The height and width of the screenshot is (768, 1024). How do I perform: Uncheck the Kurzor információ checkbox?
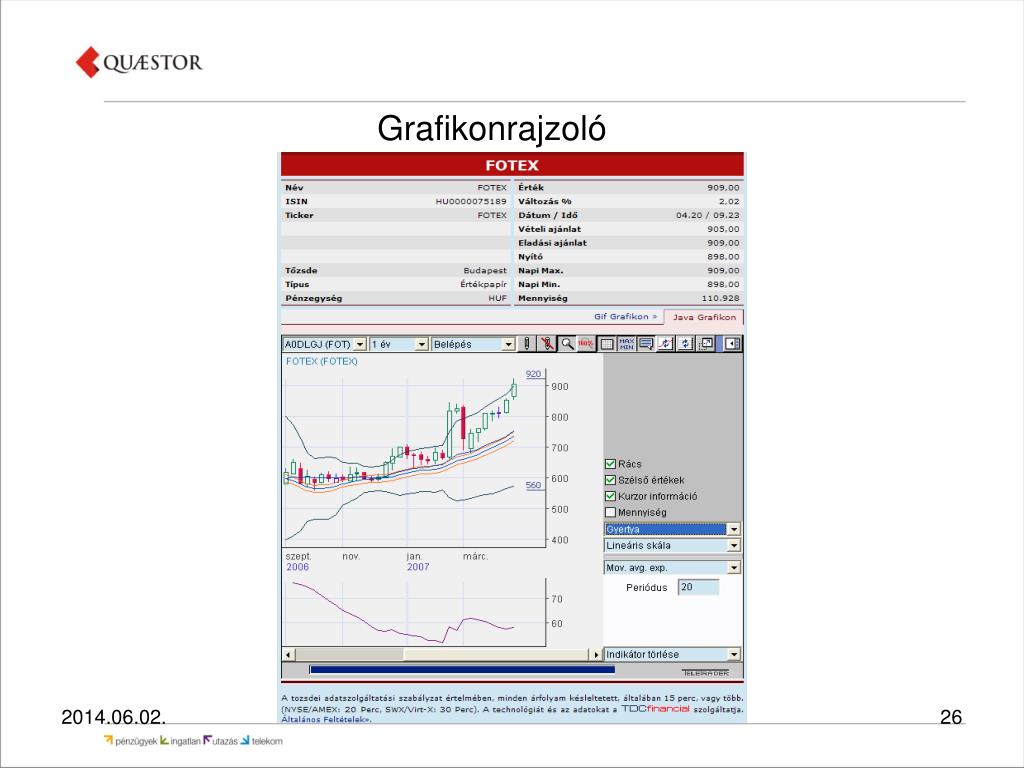(611, 496)
